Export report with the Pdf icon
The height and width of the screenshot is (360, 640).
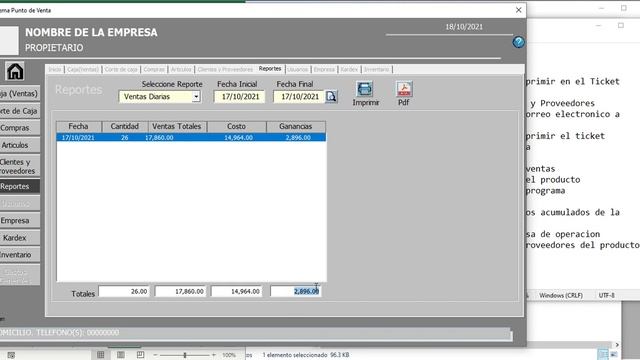(404, 89)
